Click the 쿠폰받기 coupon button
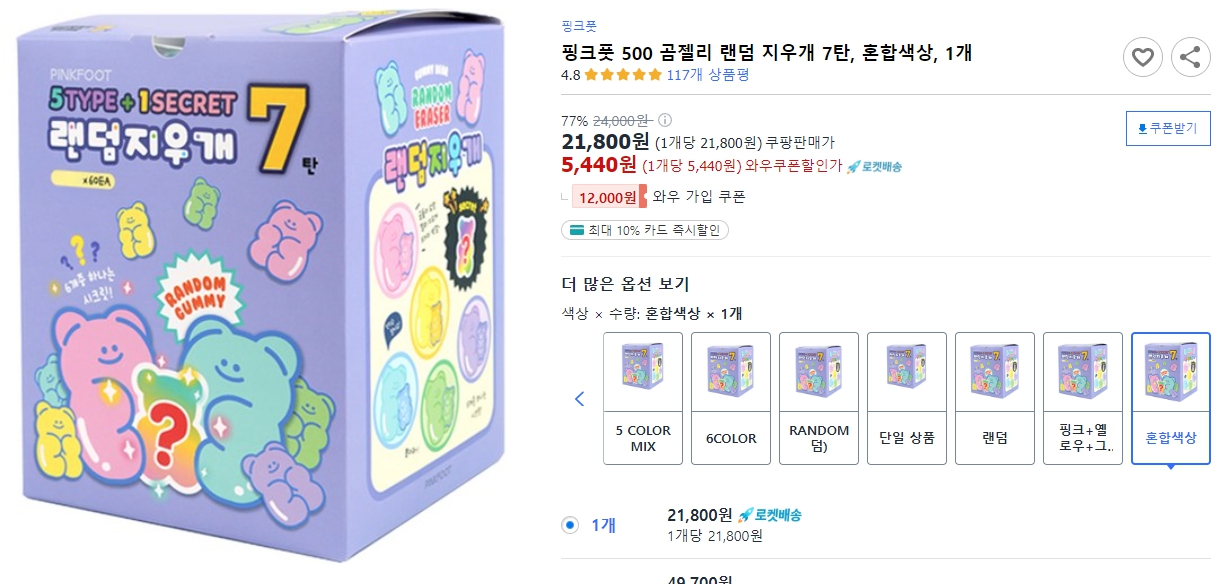 pos(1166,128)
